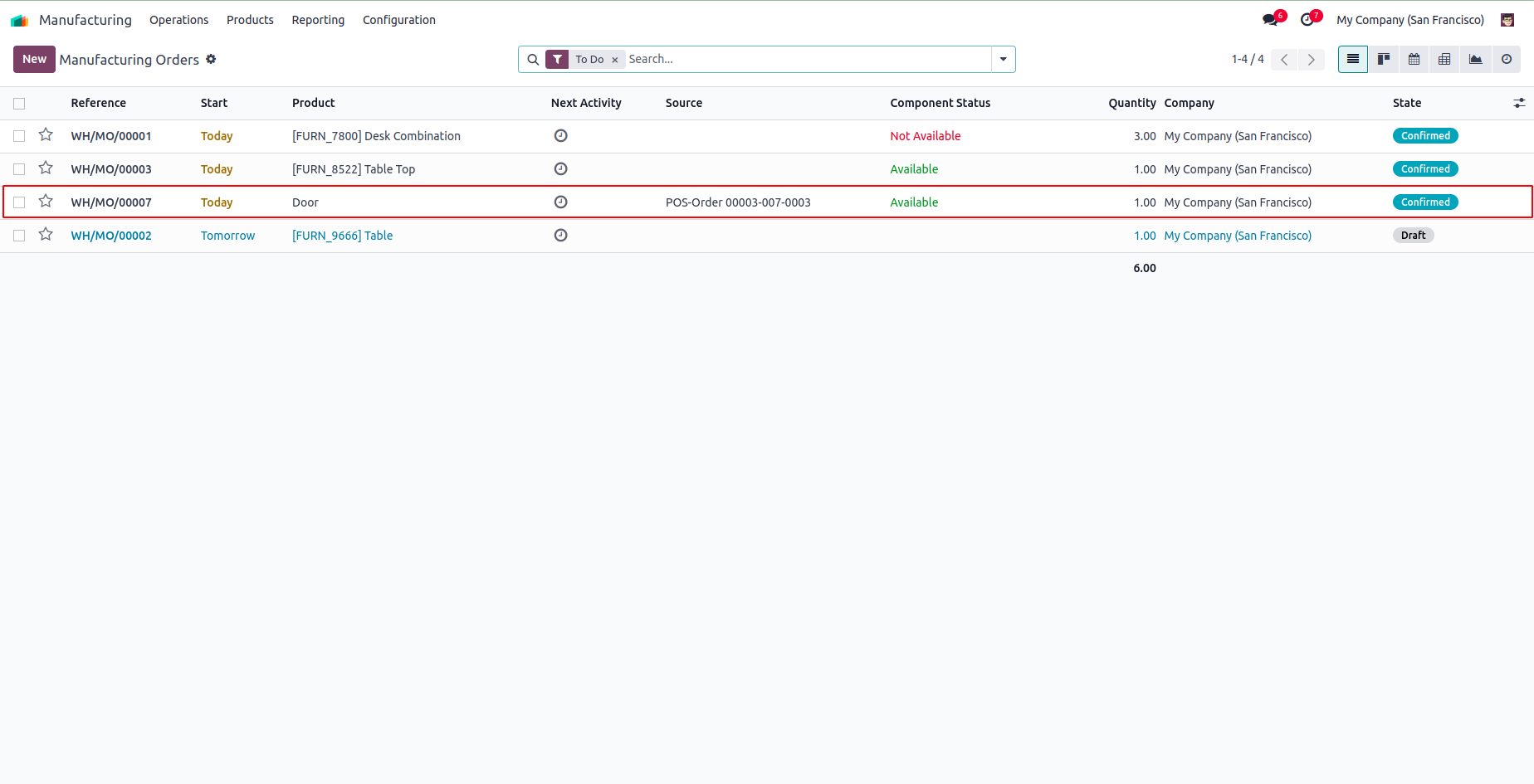Create a New manufacturing order
1534x784 pixels.
(34, 59)
